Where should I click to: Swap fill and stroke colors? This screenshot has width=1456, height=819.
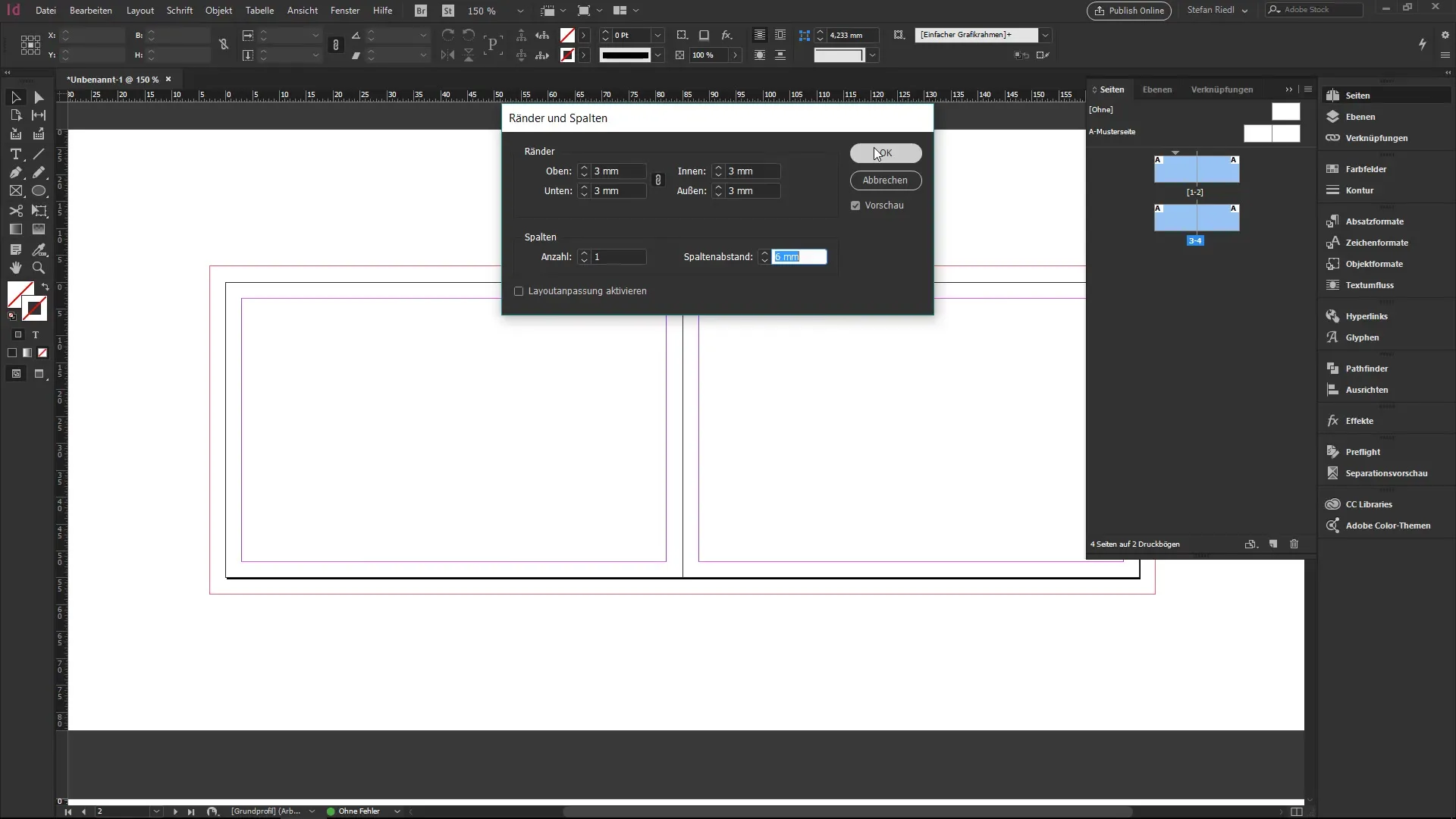click(45, 287)
